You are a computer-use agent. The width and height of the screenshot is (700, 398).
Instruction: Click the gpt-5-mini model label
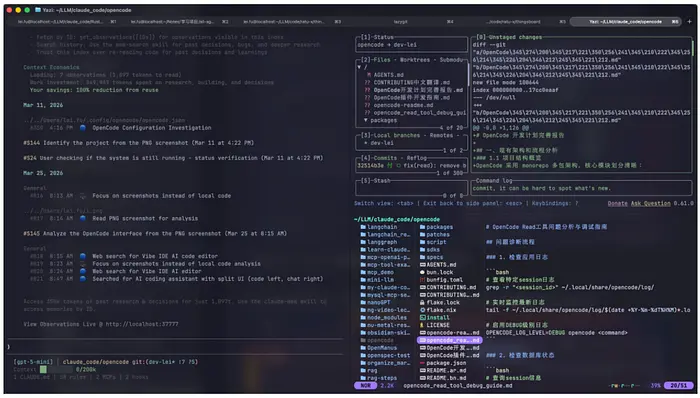pyautogui.click(x=33, y=362)
